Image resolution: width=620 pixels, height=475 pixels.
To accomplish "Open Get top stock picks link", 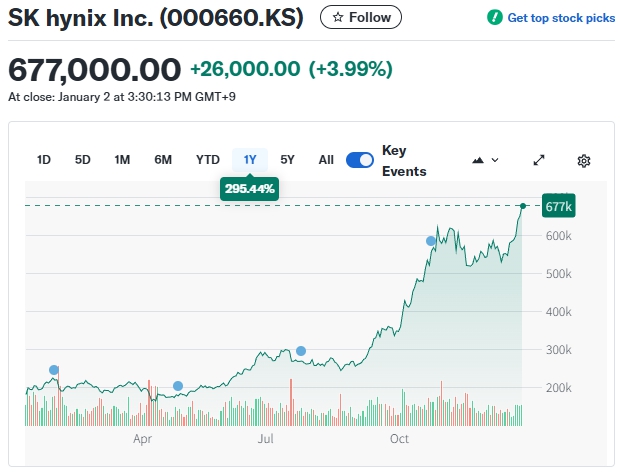I will point(551,18).
